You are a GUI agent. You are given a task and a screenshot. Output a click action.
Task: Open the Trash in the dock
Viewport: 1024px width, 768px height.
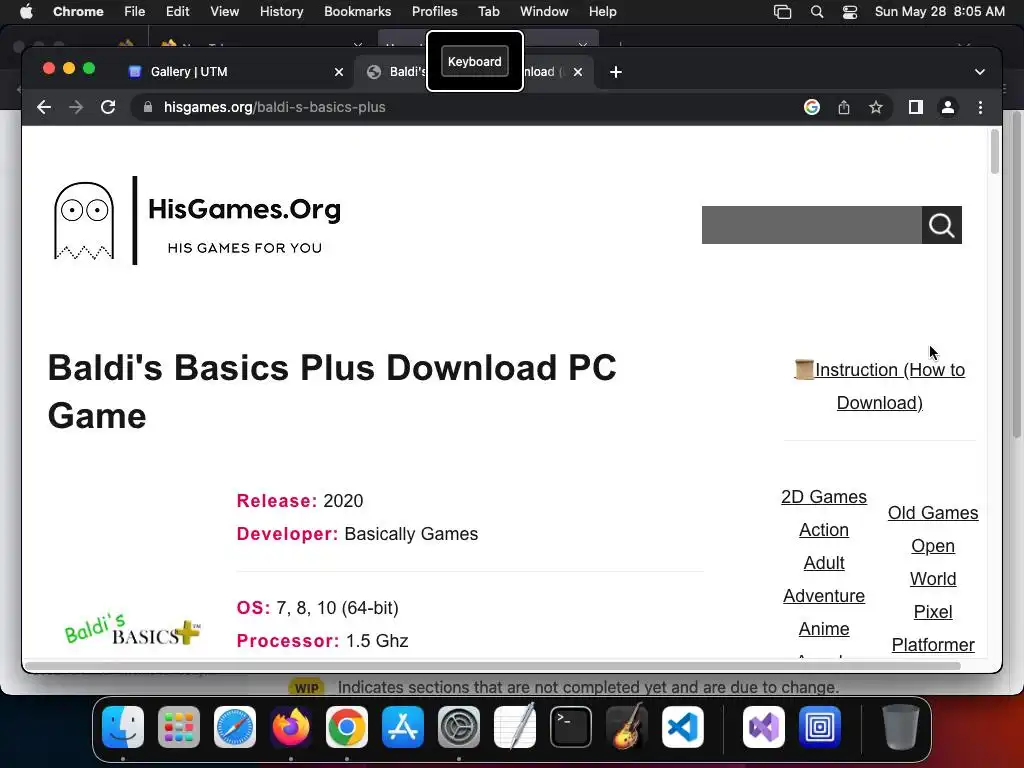[x=901, y=727]
